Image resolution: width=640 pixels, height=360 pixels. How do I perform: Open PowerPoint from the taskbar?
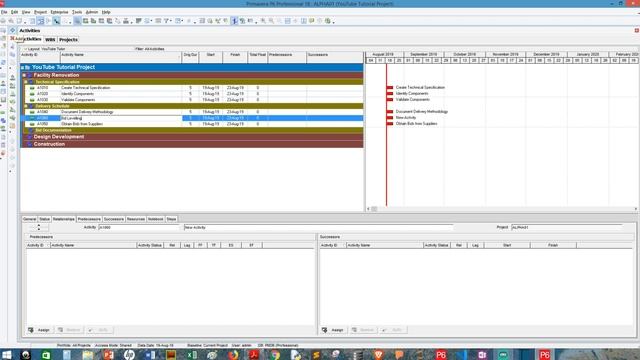tap(109, 355)
